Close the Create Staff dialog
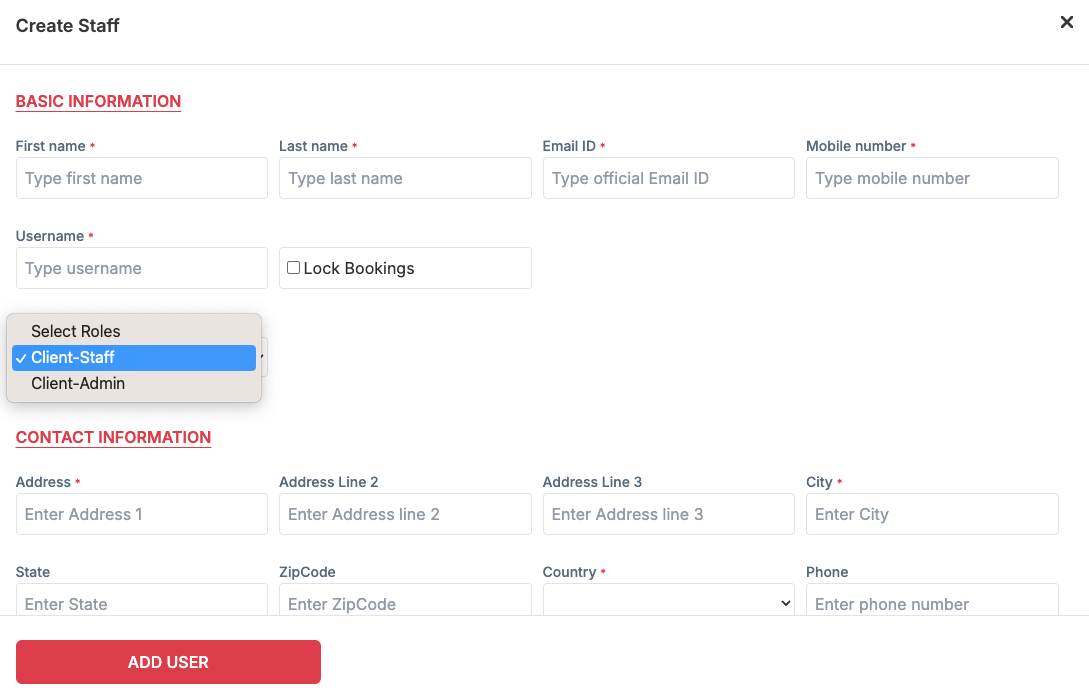Screen dimensions: 1089x699 coord(1066,23)
